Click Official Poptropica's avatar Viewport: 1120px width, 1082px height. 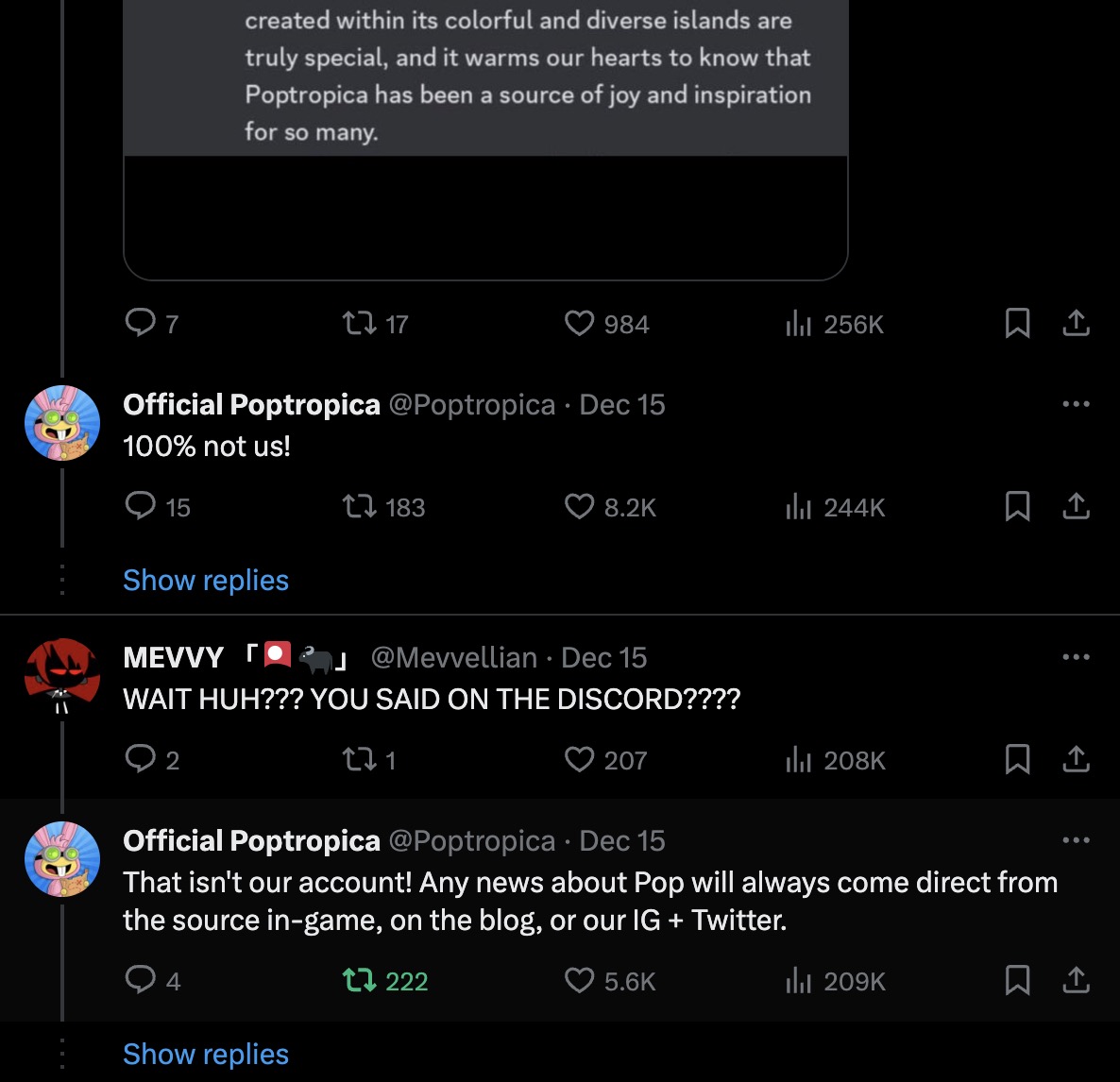pos(61,424)
